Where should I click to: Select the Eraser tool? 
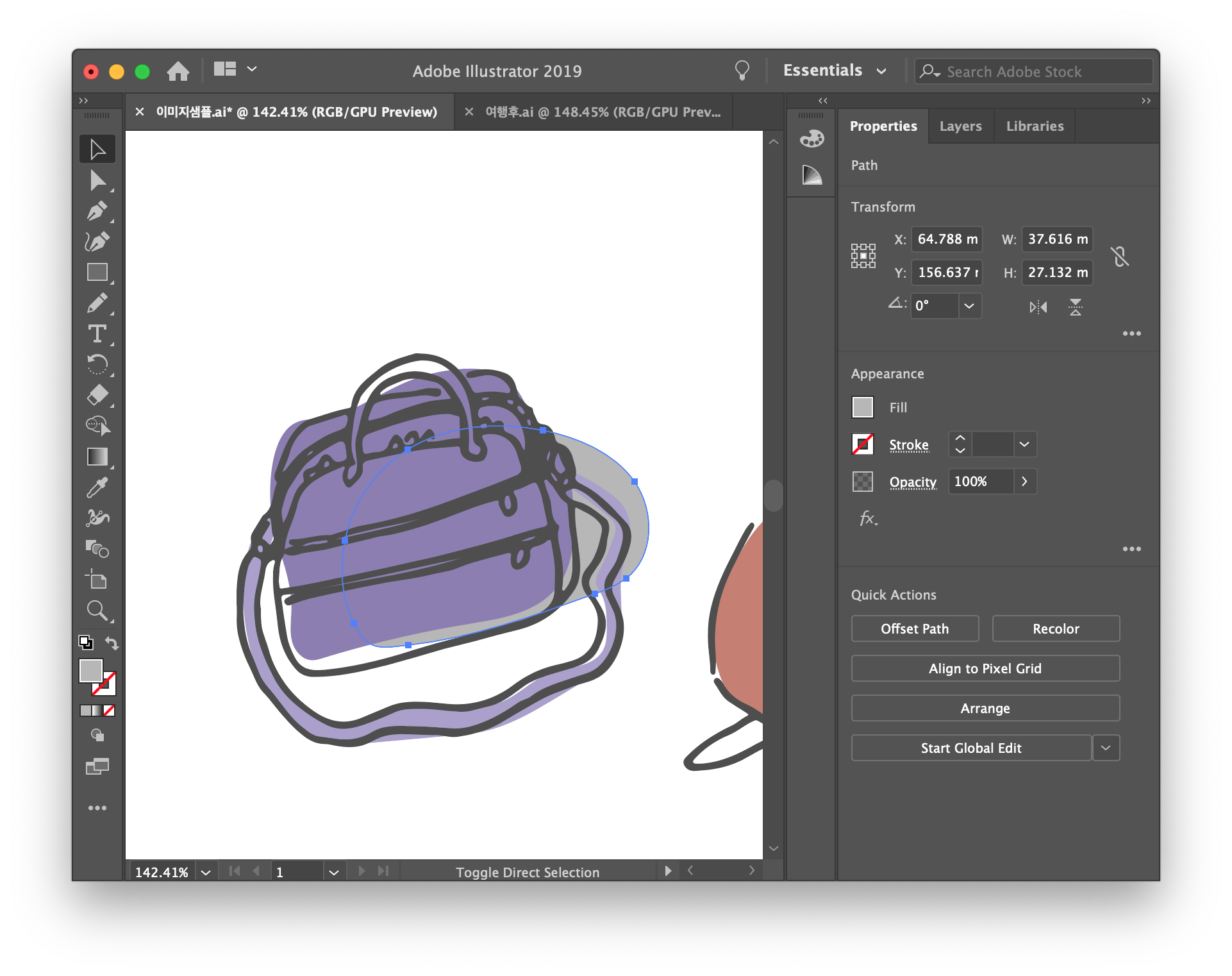point(97,395)
